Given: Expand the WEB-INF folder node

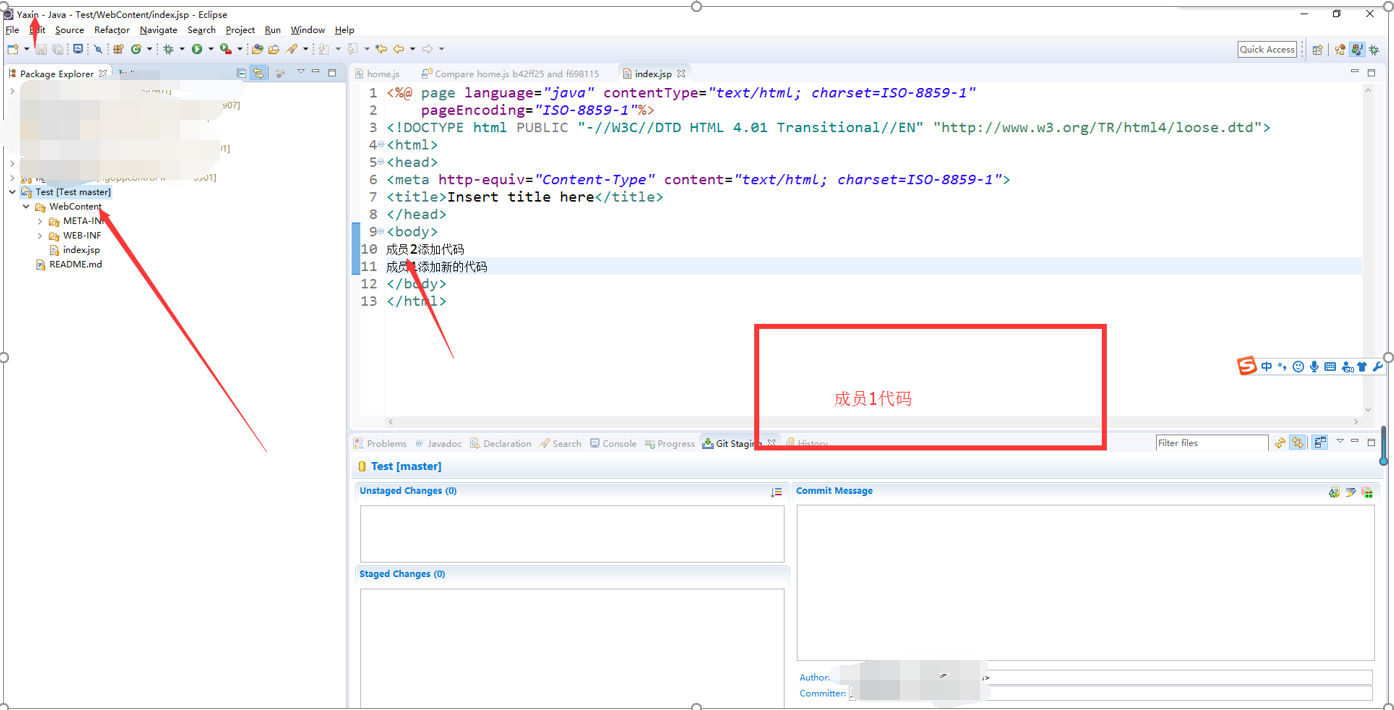Looking at the screenshot, I should click(x=40, y=236).
